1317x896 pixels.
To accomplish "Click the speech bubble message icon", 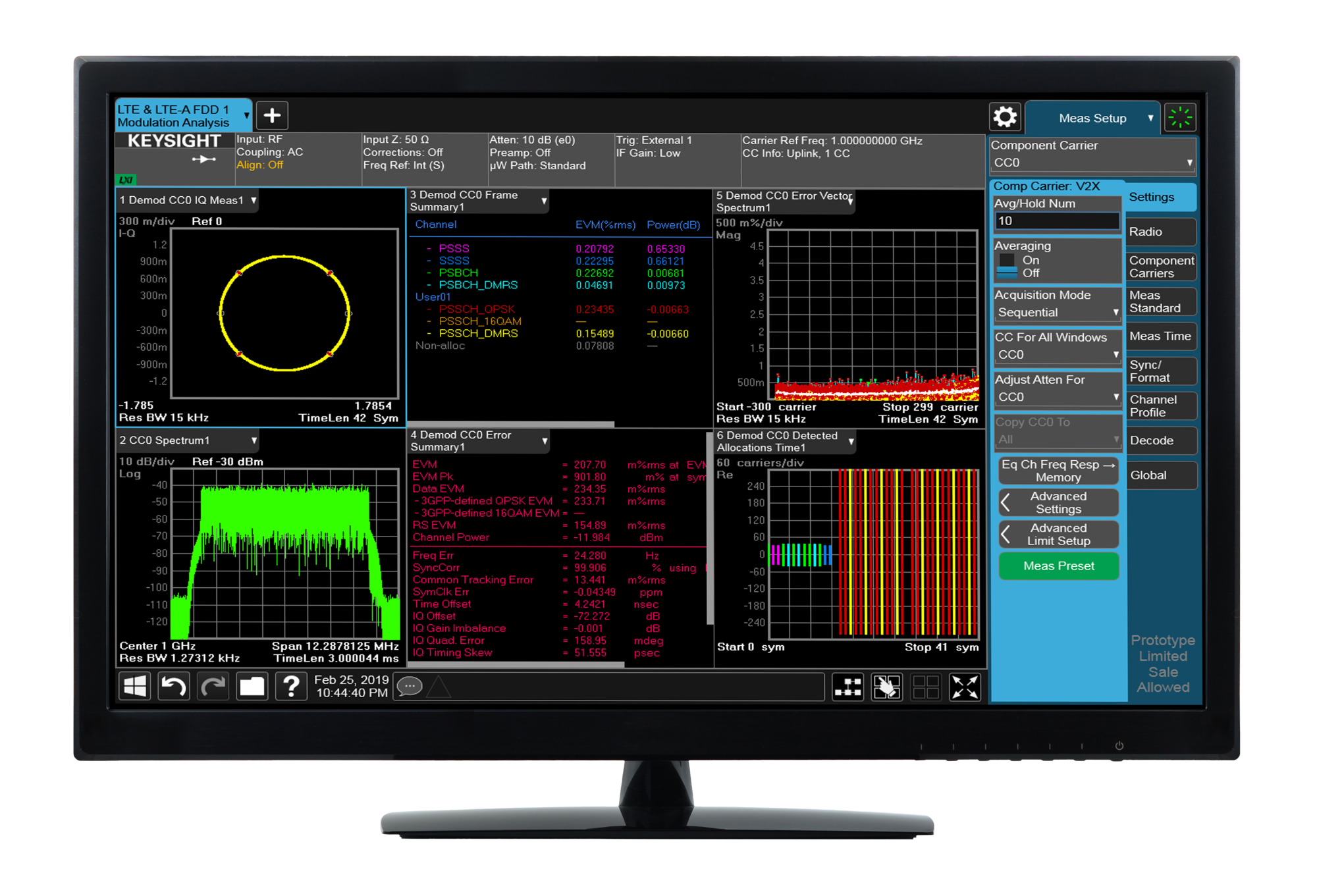I will pos(410,687).
